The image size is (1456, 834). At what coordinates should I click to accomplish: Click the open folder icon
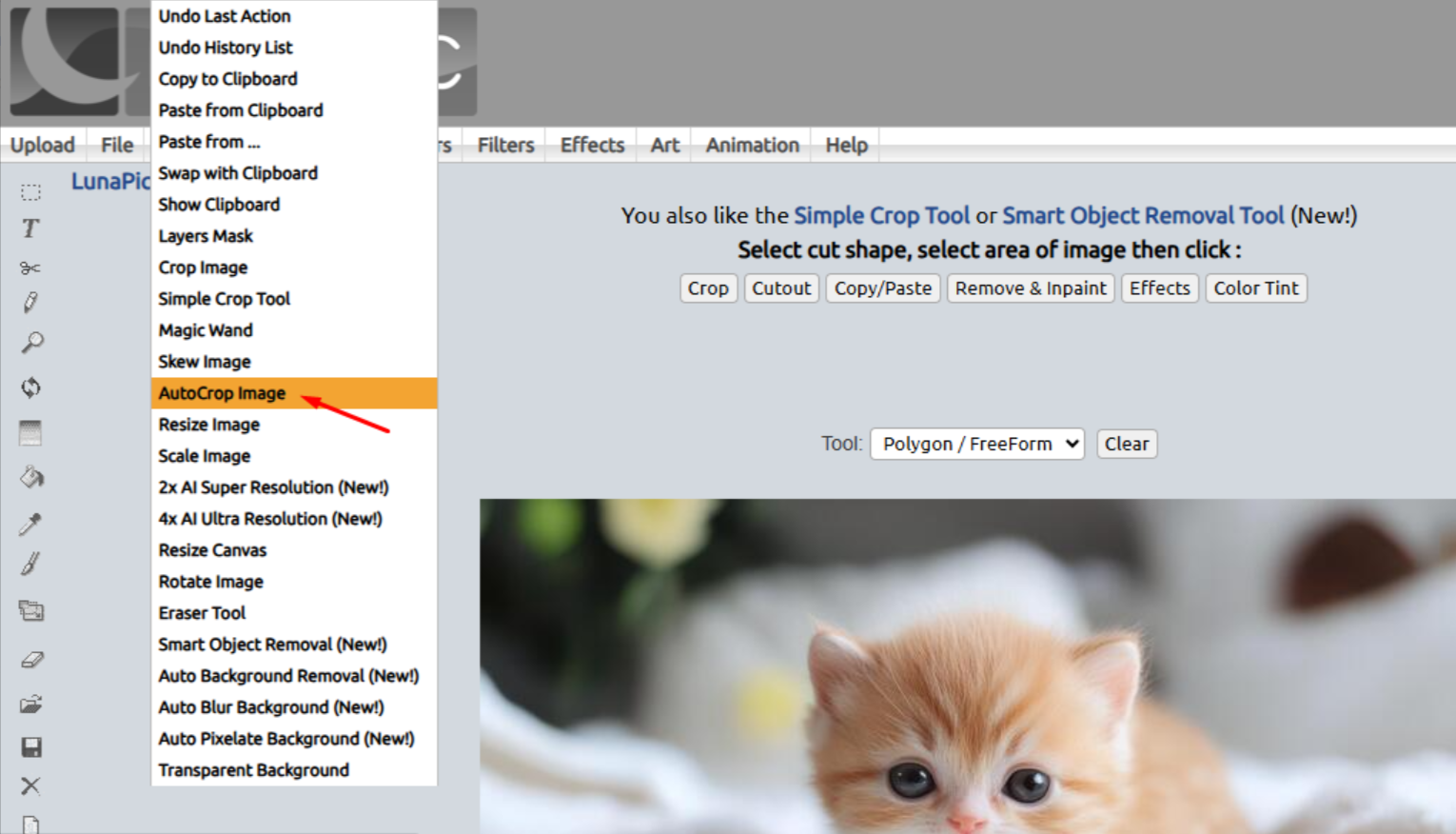click(31, 705)
